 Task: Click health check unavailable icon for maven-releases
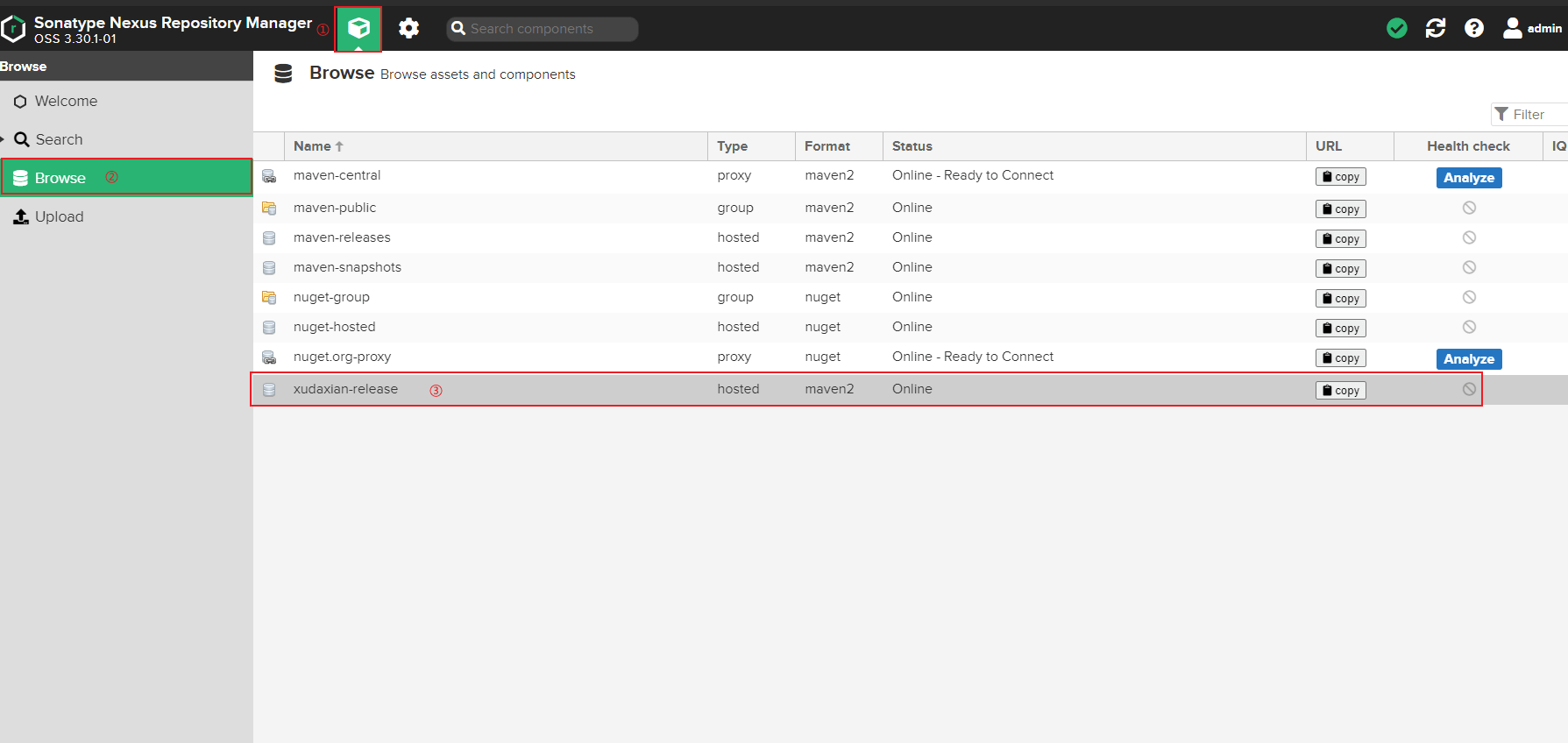pyautogui.click(x=1469, y=237)
